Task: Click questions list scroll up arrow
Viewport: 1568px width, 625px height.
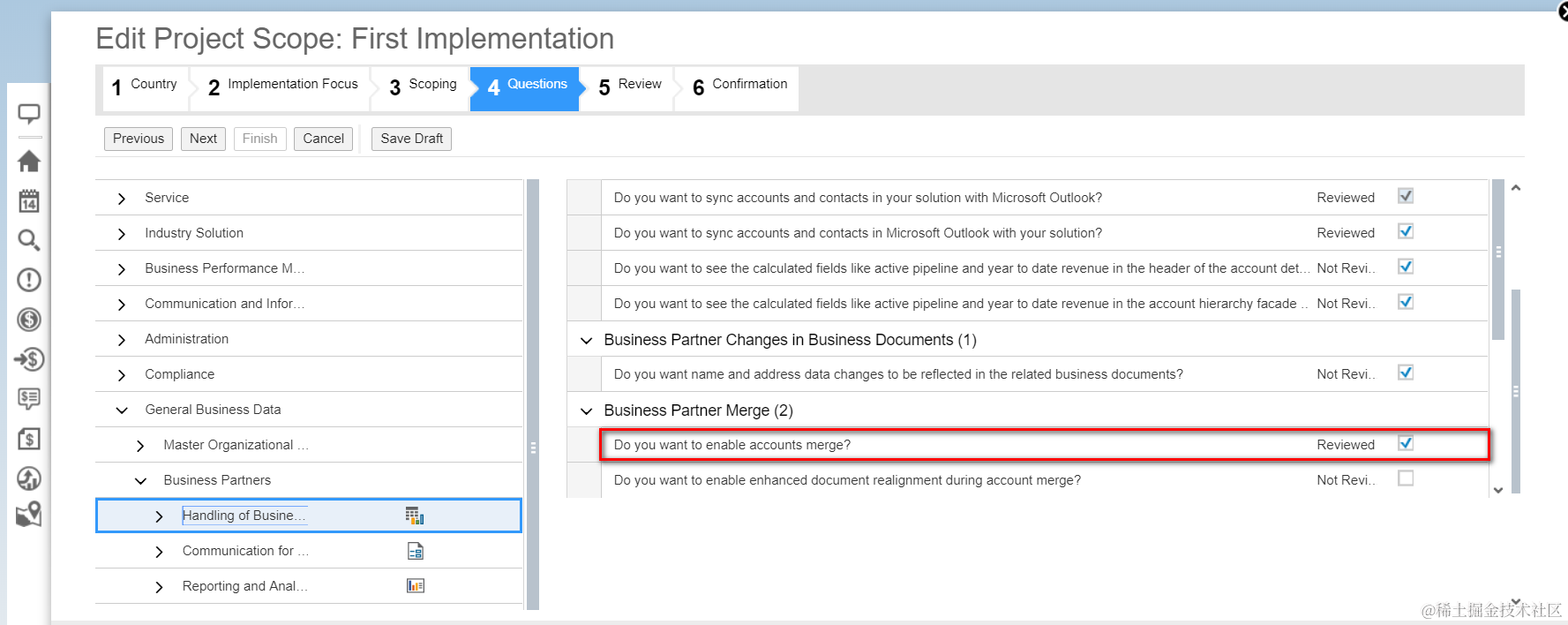Action: point(1516,188)
